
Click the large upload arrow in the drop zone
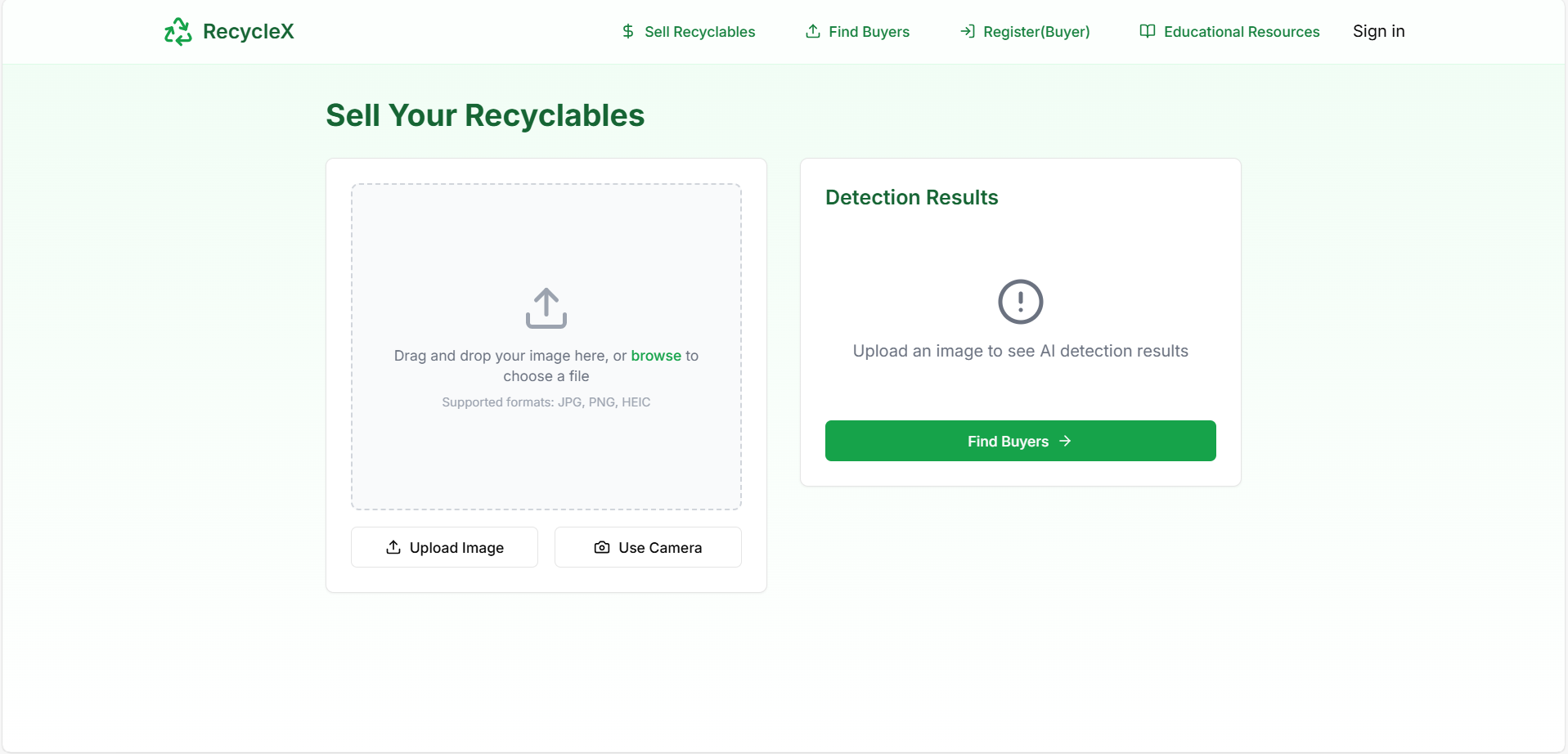coord(546,307)
